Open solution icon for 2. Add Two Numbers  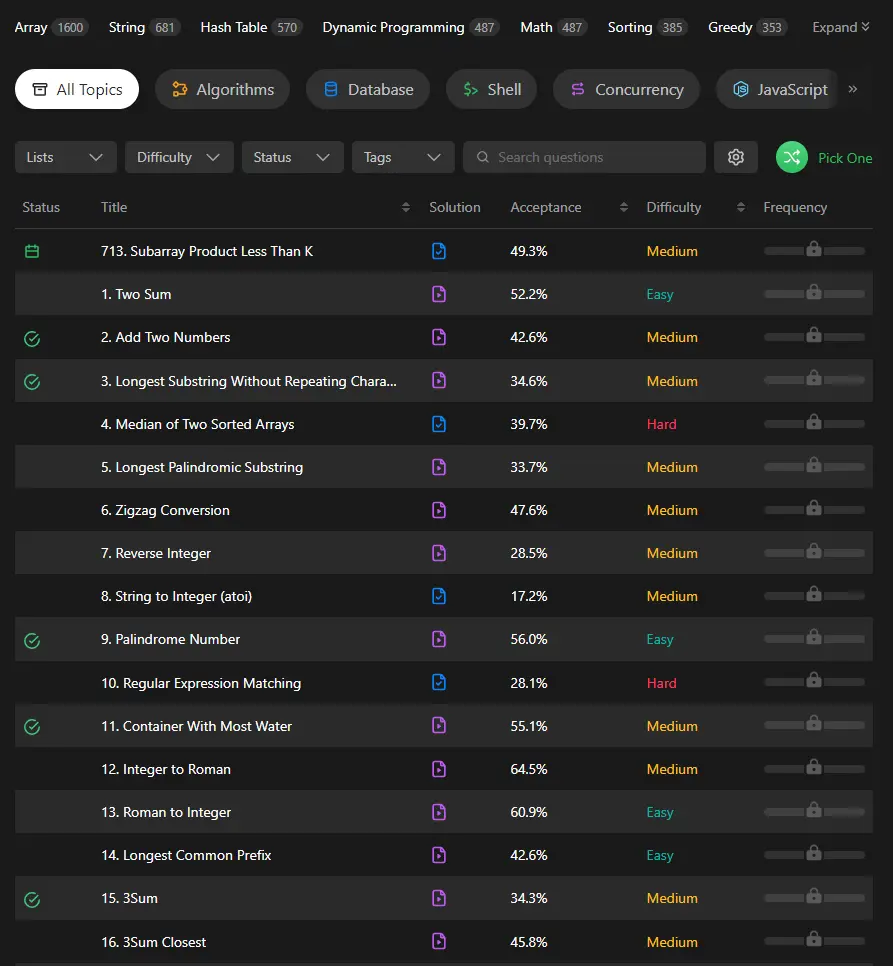coord(438,337)
